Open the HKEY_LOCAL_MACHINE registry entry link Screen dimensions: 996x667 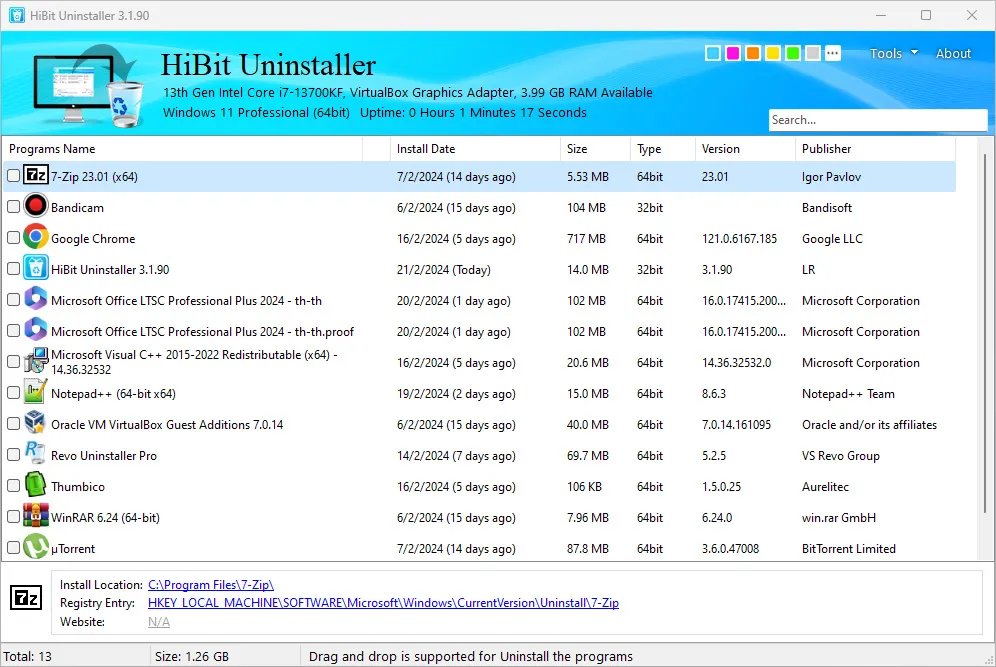[383, 603]
